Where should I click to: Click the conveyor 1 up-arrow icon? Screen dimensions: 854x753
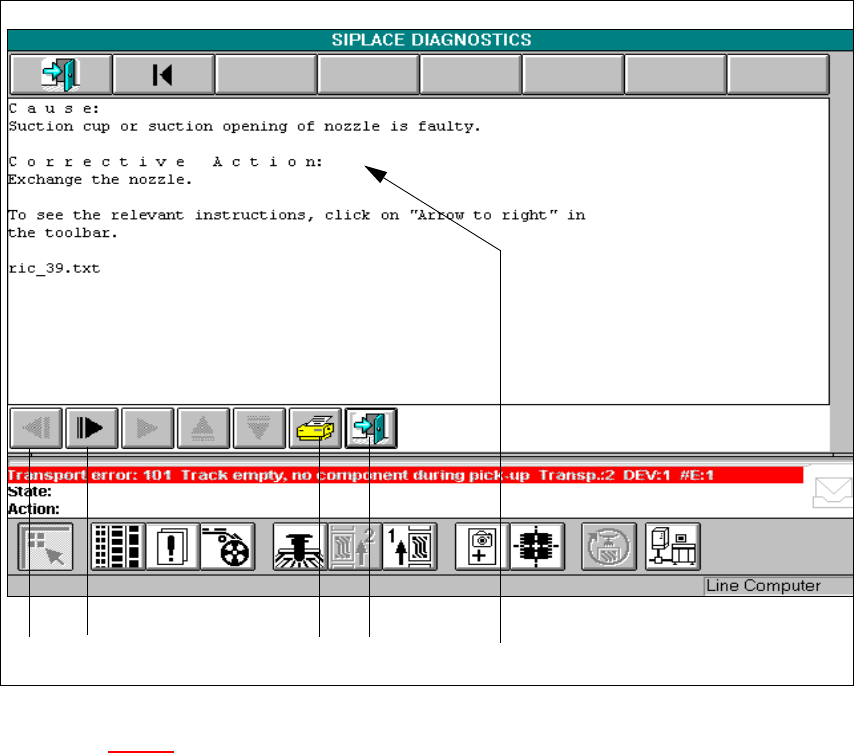pos(410,547)
